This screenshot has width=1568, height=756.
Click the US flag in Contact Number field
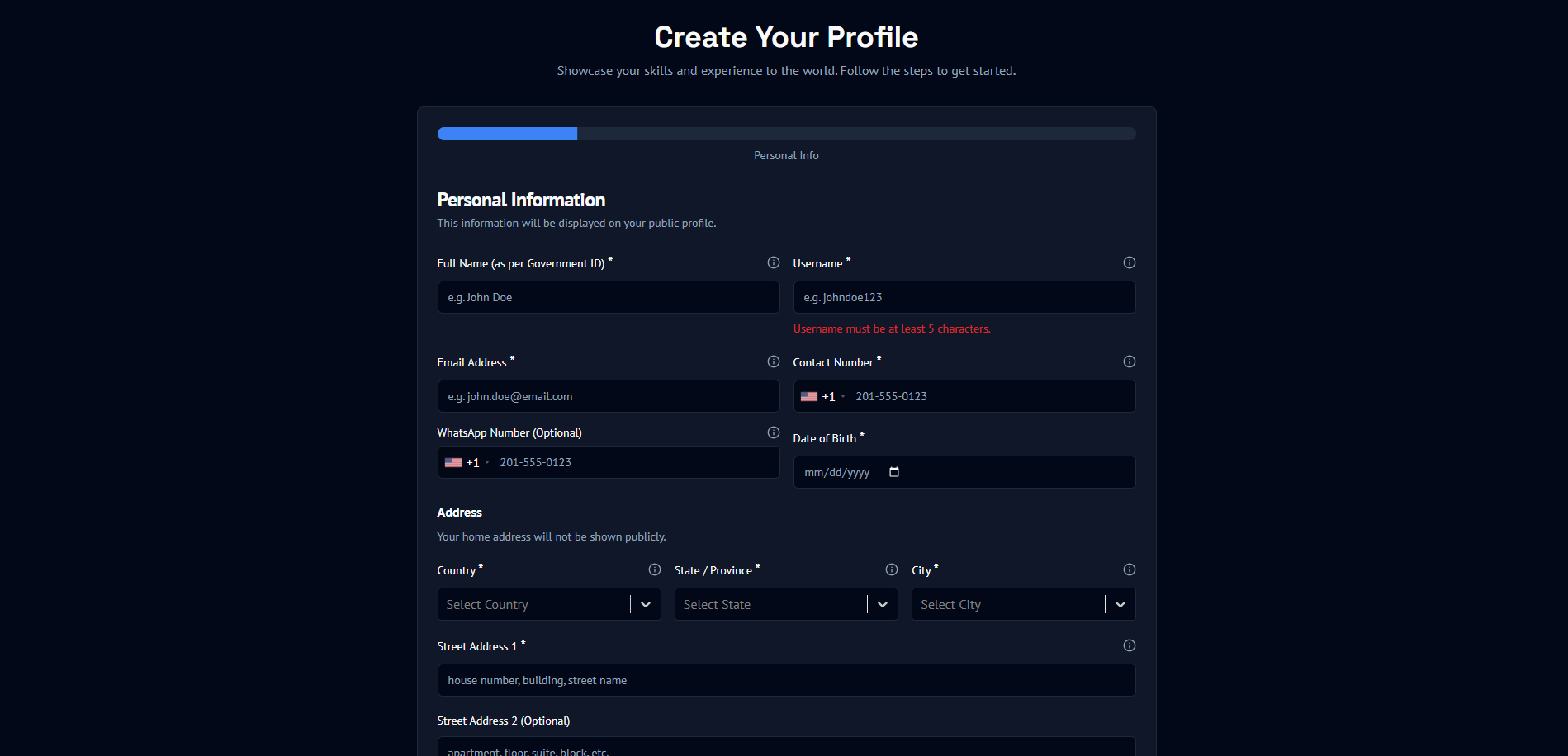click(x=808, y=396)
